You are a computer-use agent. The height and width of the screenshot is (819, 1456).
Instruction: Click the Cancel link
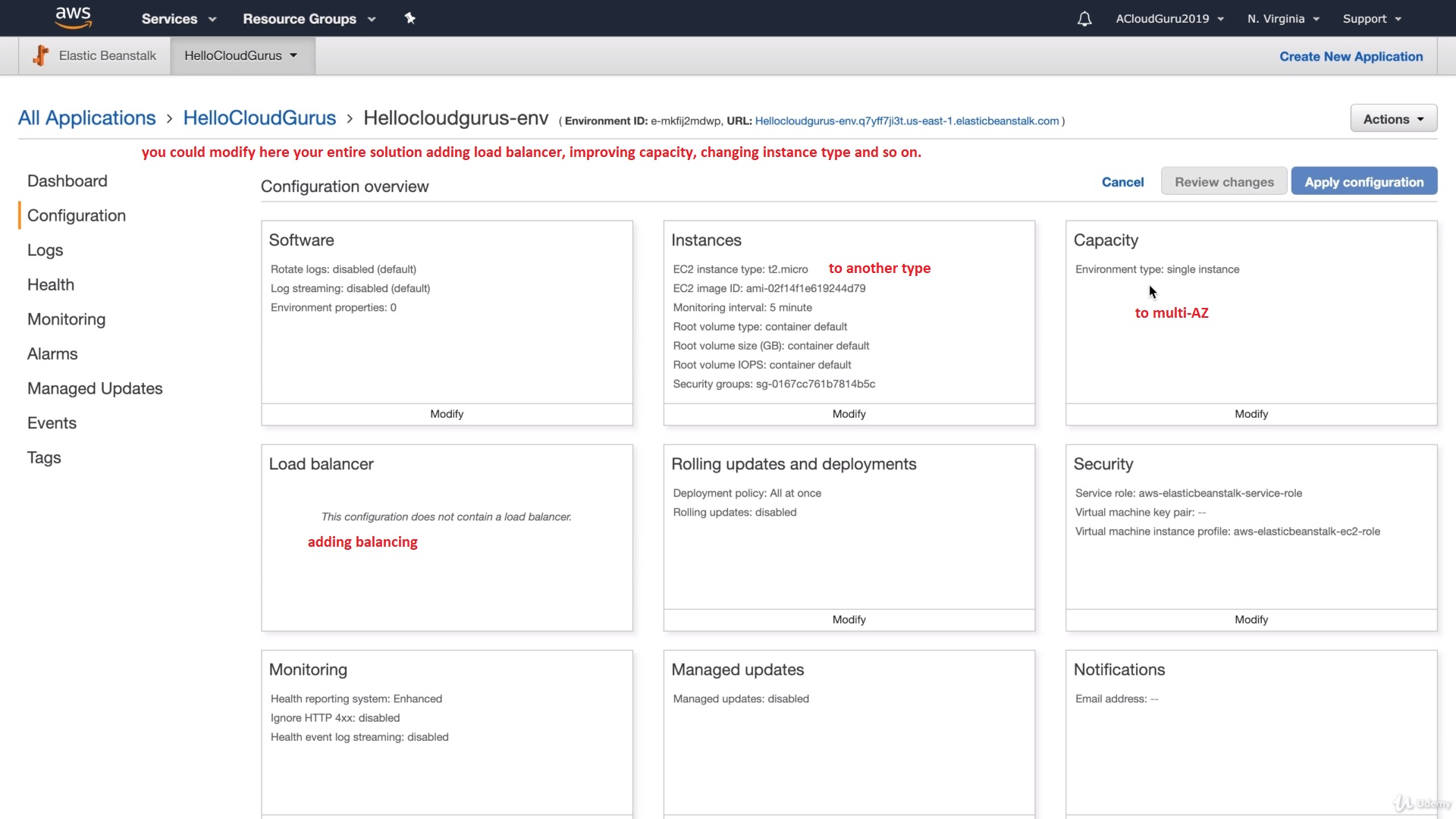[1122, 182]
